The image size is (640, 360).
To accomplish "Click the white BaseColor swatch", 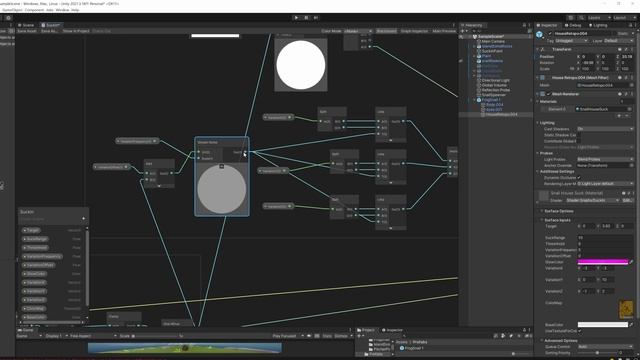I will tap(602, 324).
